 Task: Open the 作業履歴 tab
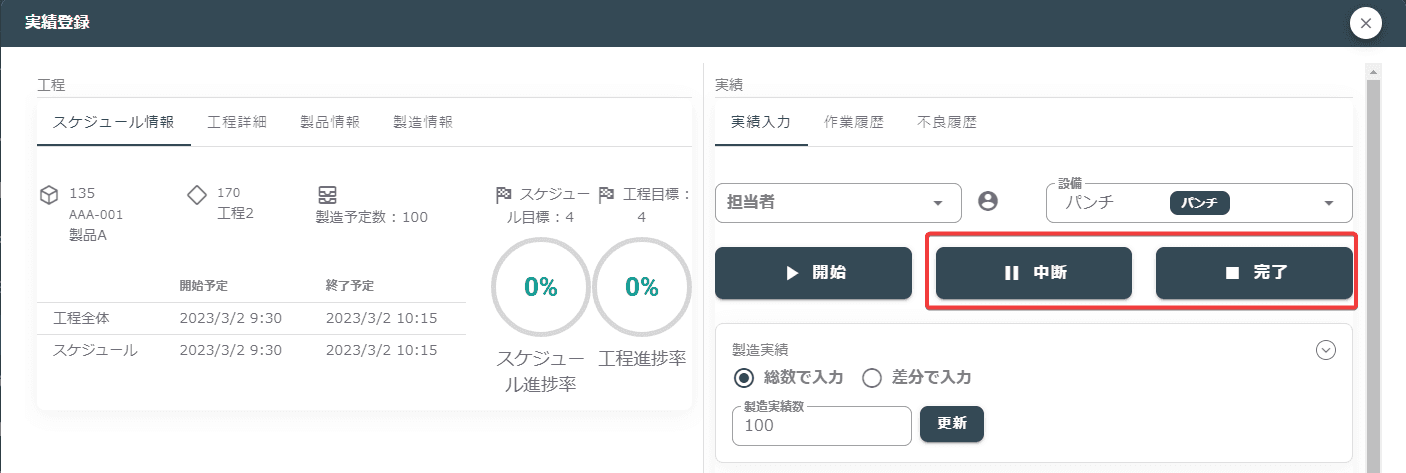pyautogui.click(x=854, y=122)
